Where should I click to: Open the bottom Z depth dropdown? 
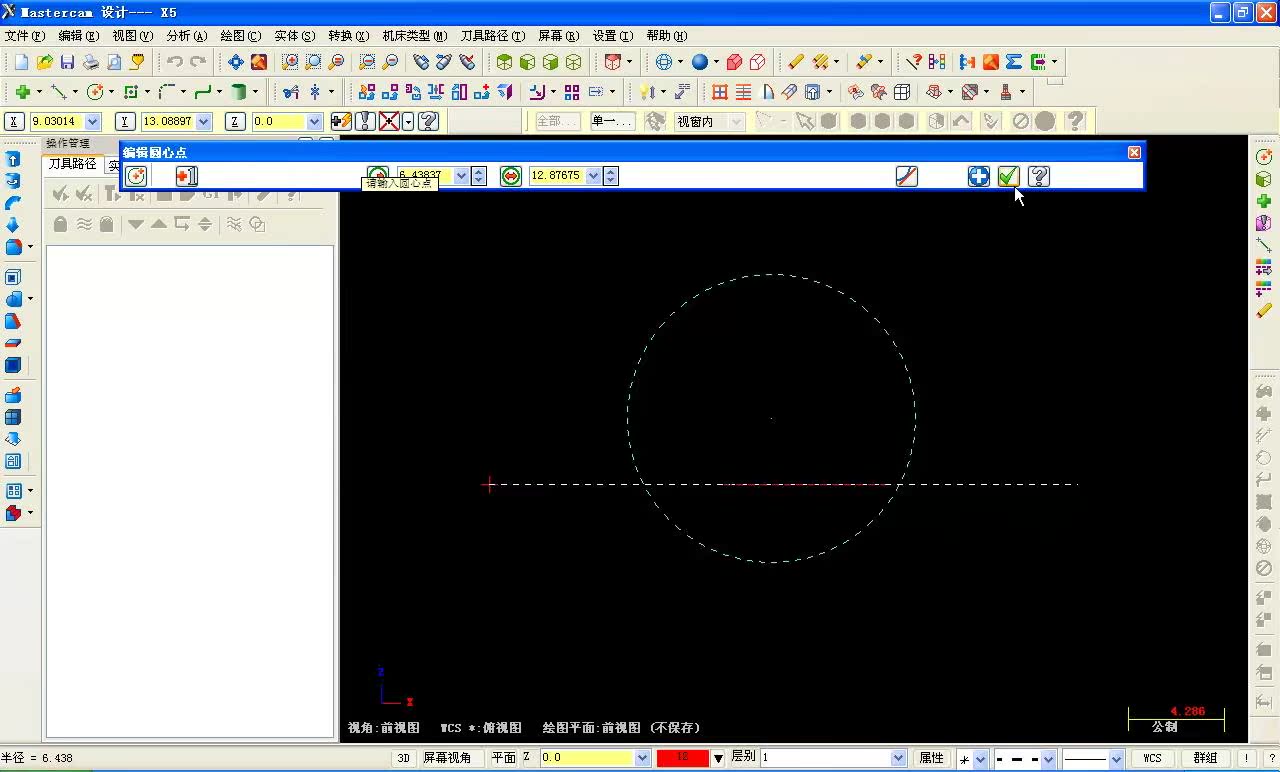[x=643, y=758]
